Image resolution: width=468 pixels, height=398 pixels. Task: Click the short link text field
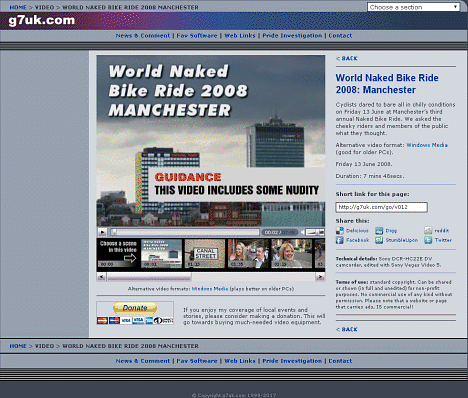pos(381,207)
